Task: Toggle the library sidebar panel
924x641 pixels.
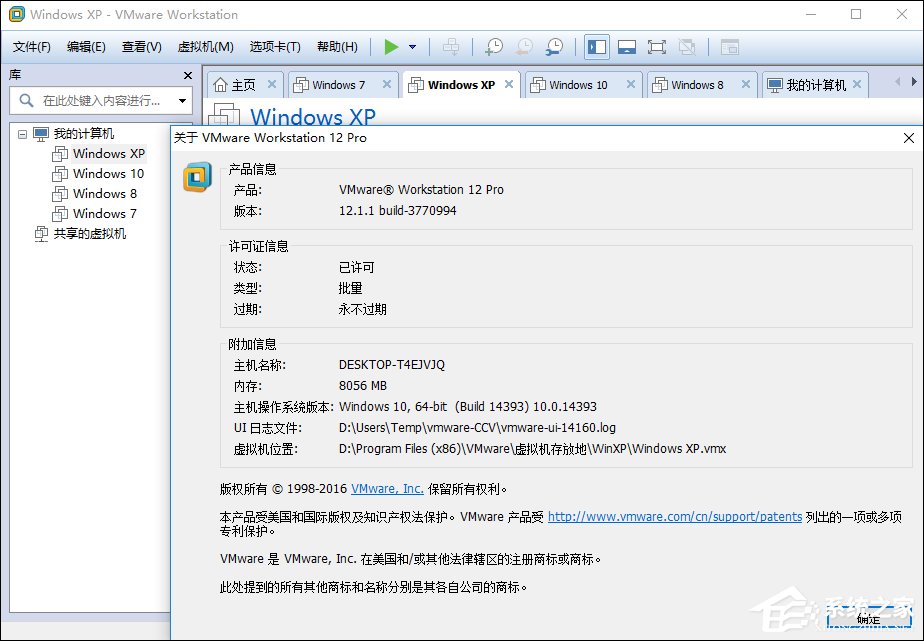Action: tap(597, 46)
